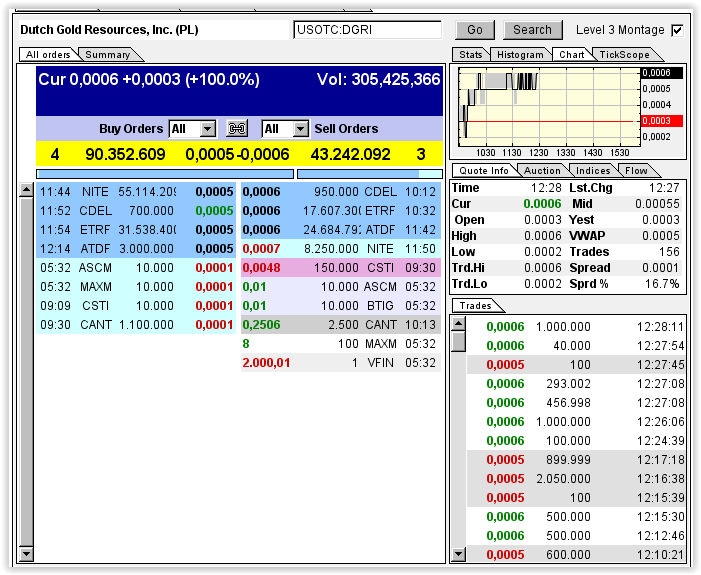The width and height of the screenshot is (701, 575).
Task: Switch to the Summary tab
Action: coord(108,55)
